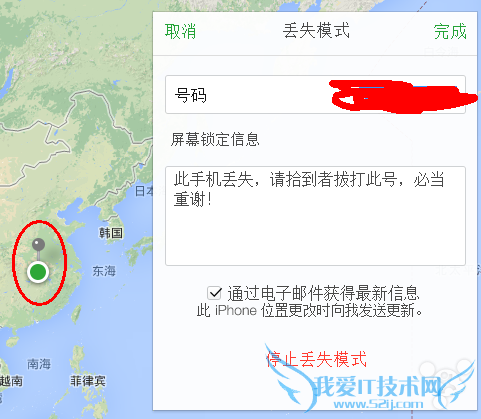Click the 号码 phone number field
Image resolution: width=481 pixels, height=419 pixels.
click(x=315, y=95)
